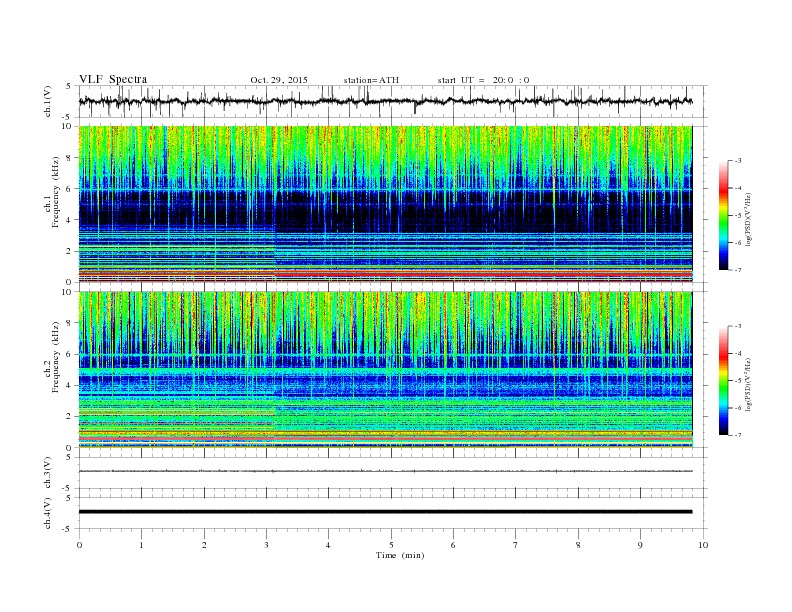Click the "3" tick label on the time axis
This screenshot has height=612, width=792.
click(x=266, y=545)
